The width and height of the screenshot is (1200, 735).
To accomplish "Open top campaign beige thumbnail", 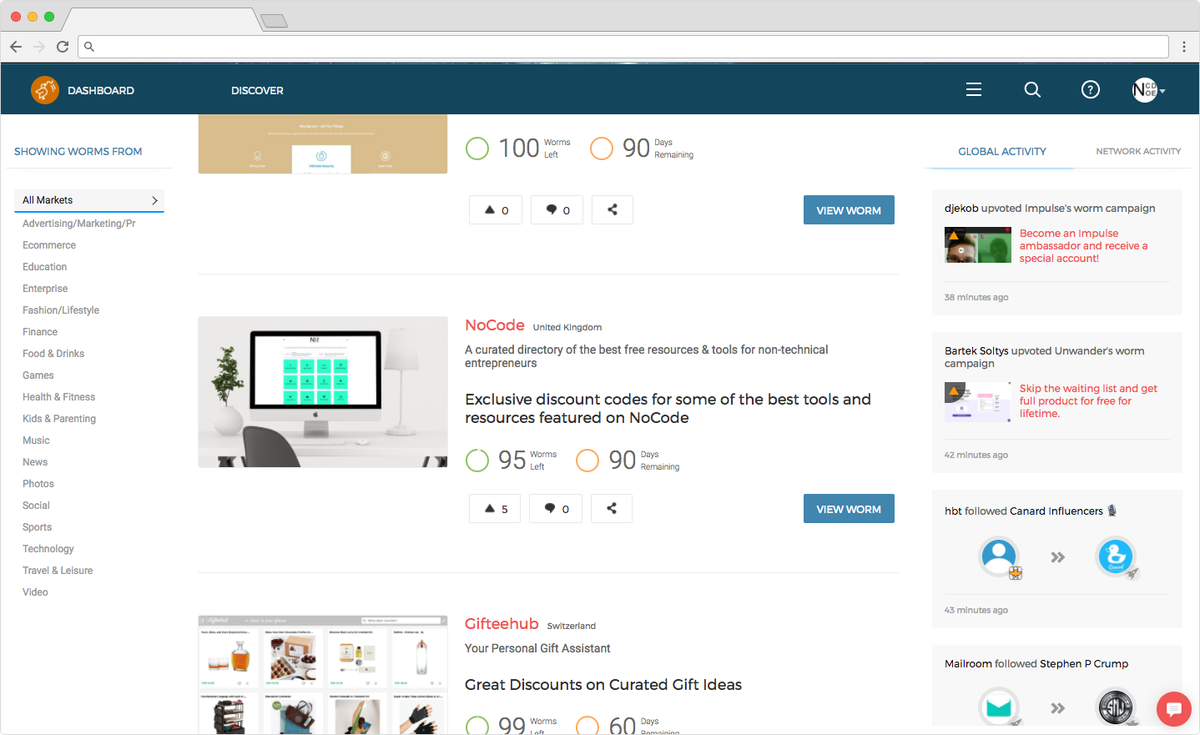I will point(323,144).
